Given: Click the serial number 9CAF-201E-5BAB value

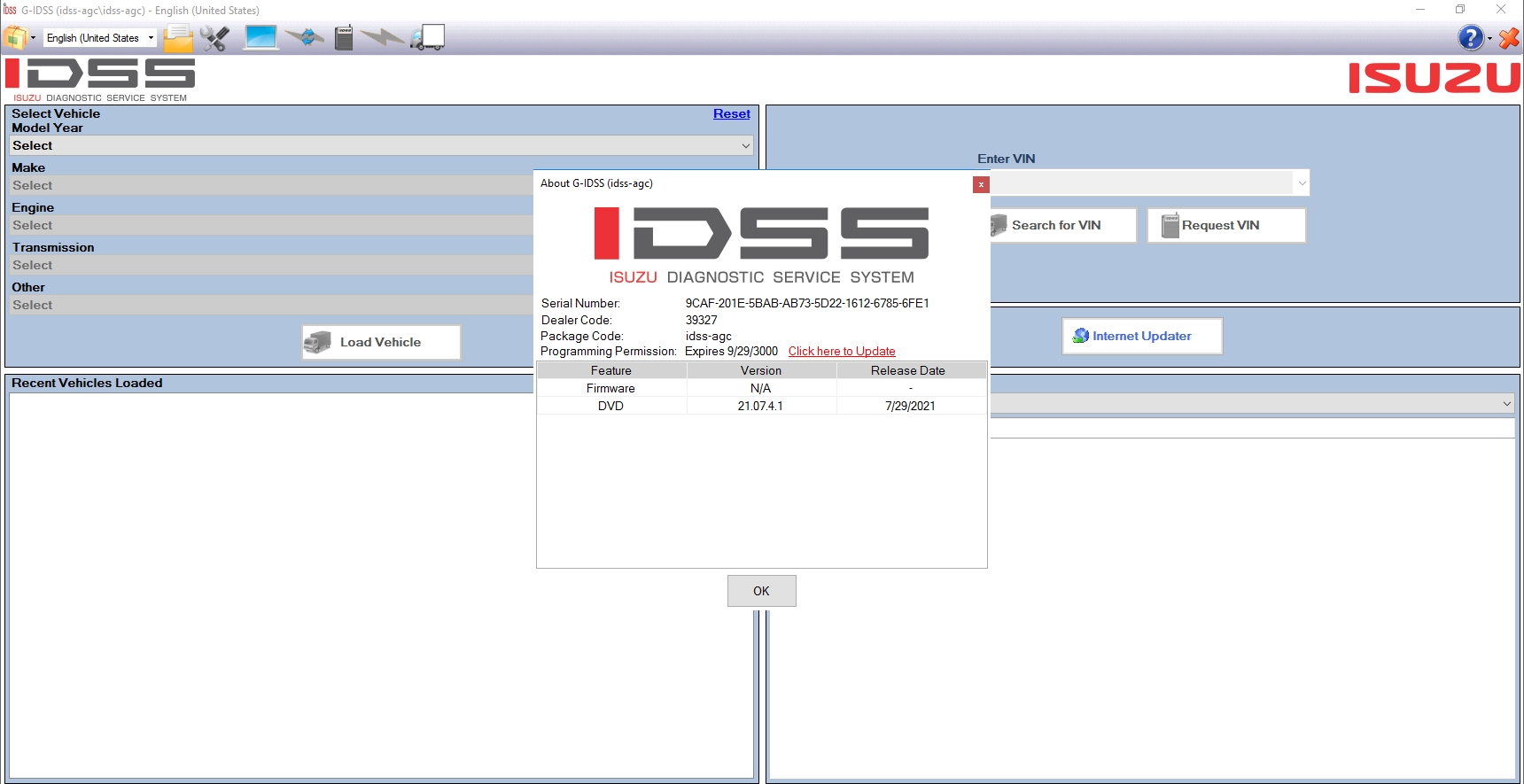Looking at the screenshot, I should pos(807,303).
